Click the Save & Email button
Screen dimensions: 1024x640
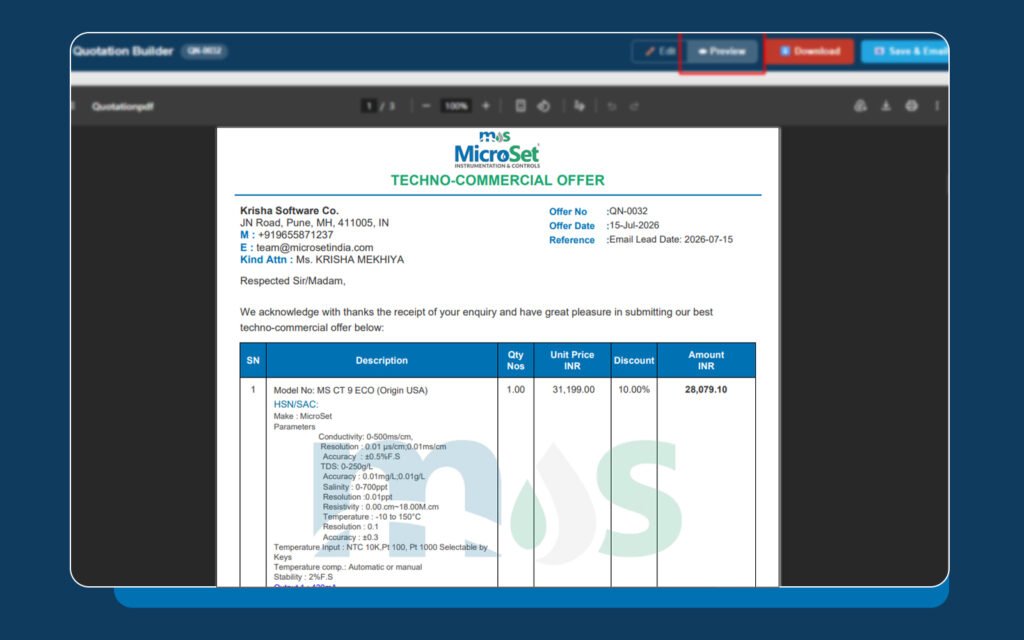906,51
